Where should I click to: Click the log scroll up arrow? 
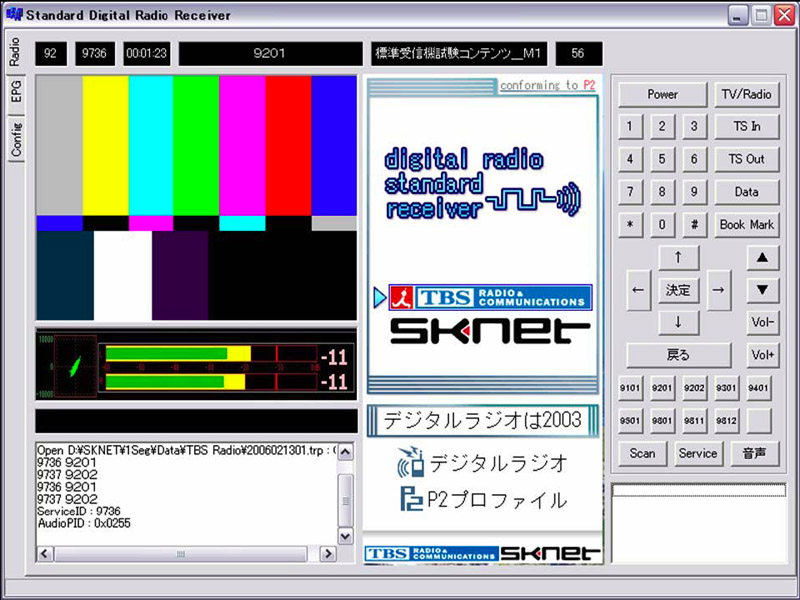coord(345,453)
